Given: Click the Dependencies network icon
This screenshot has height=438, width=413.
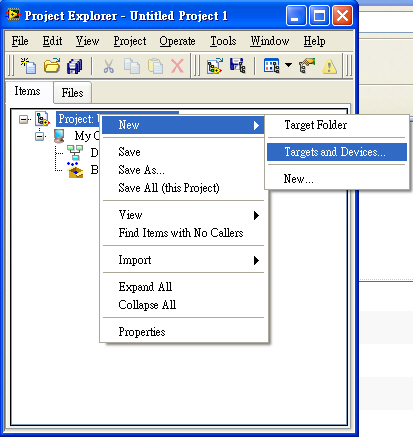Looking at the screenshot, I should pos(75,153).
